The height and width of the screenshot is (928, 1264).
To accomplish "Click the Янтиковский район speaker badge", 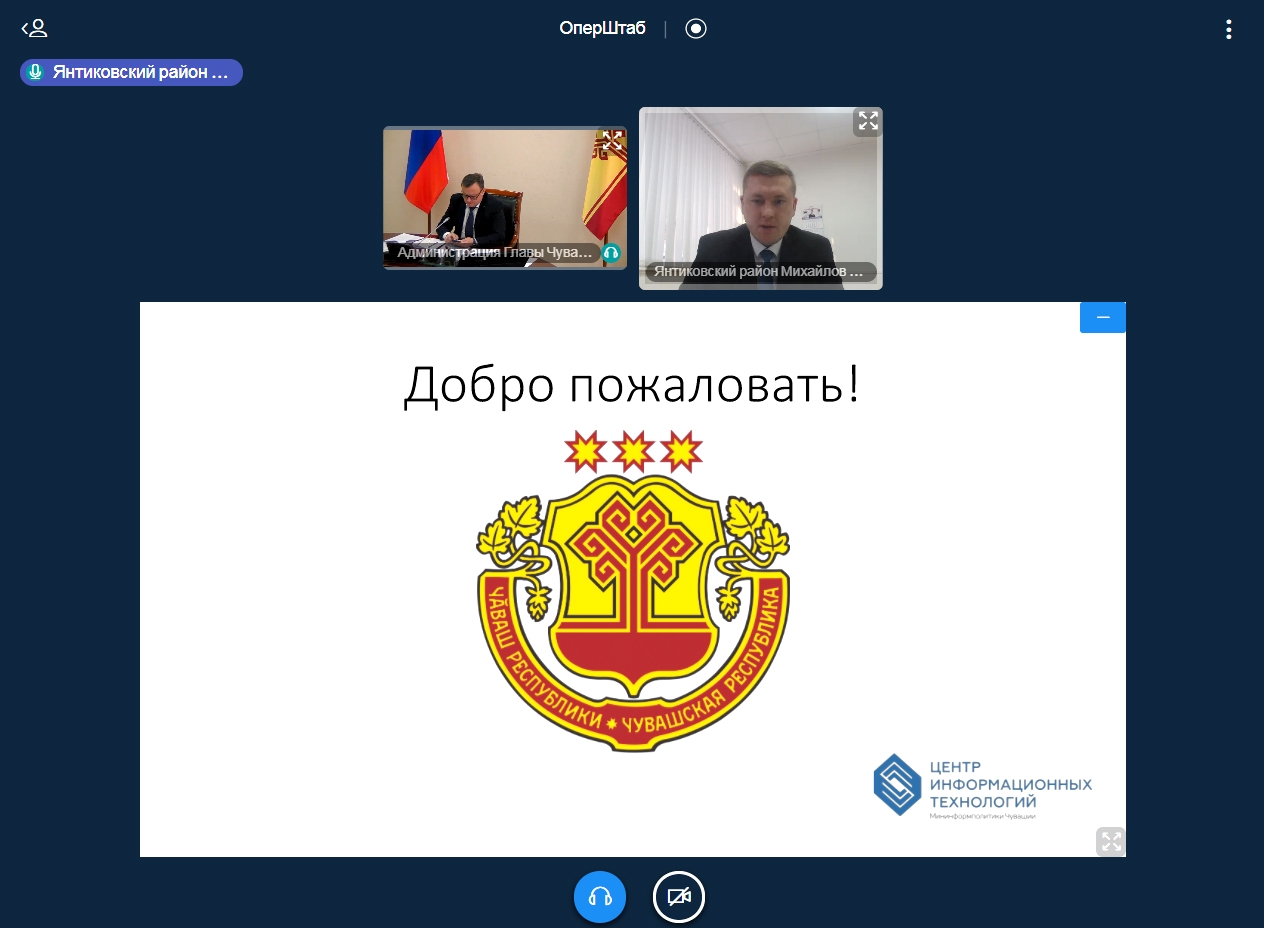I will 131,72.
